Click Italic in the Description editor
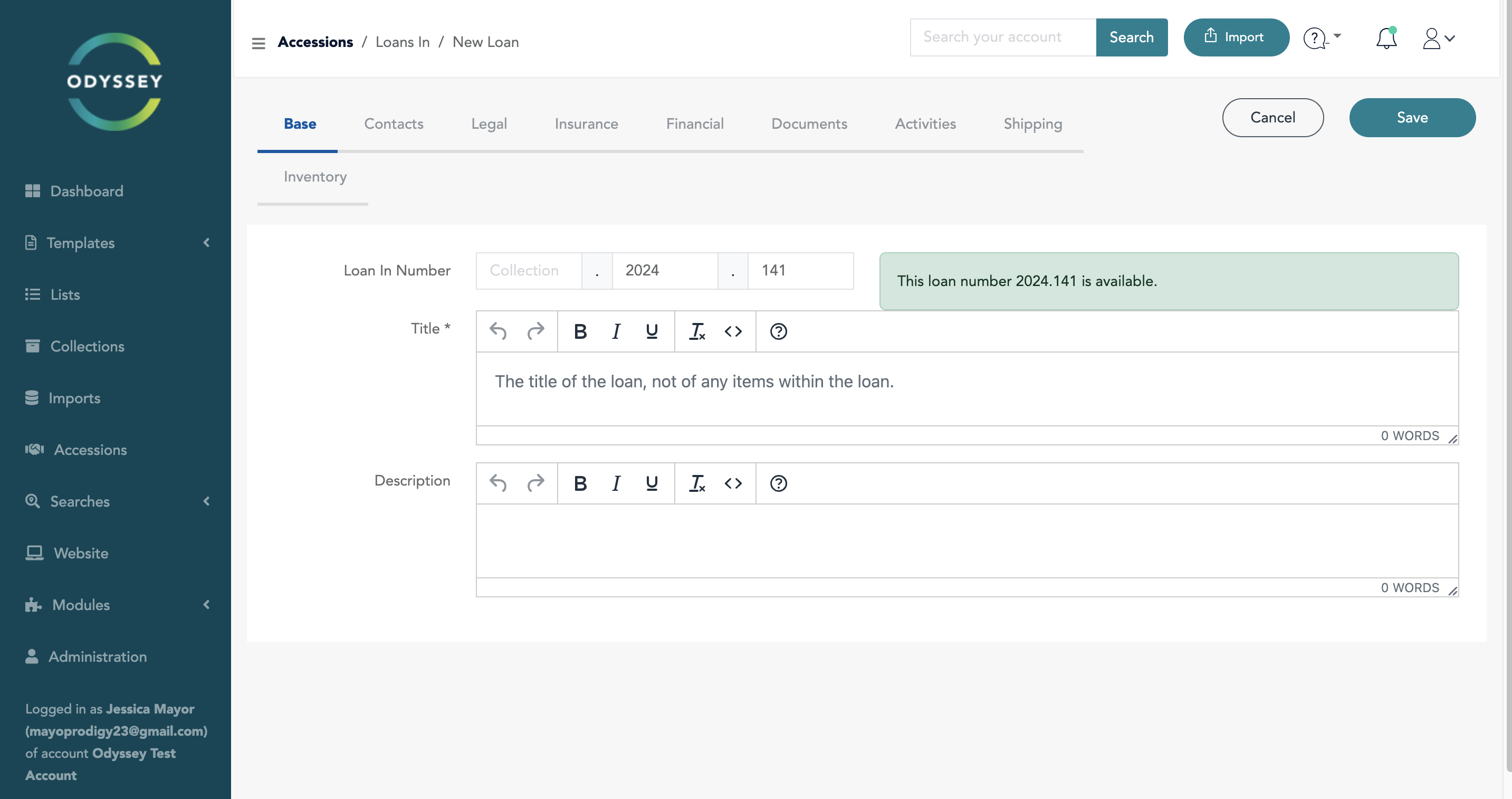1512x799 pixels. pos(616,483)
